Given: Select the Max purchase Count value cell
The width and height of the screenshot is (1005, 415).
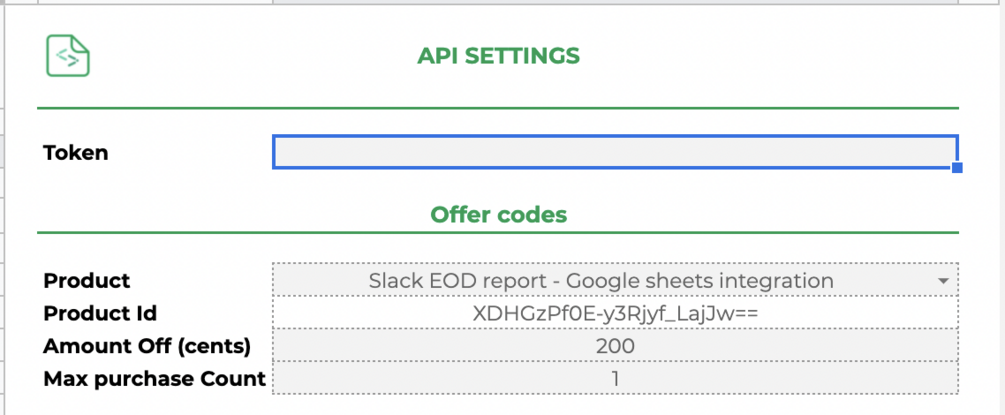Looking at the screenshot, I should (614, 379).
